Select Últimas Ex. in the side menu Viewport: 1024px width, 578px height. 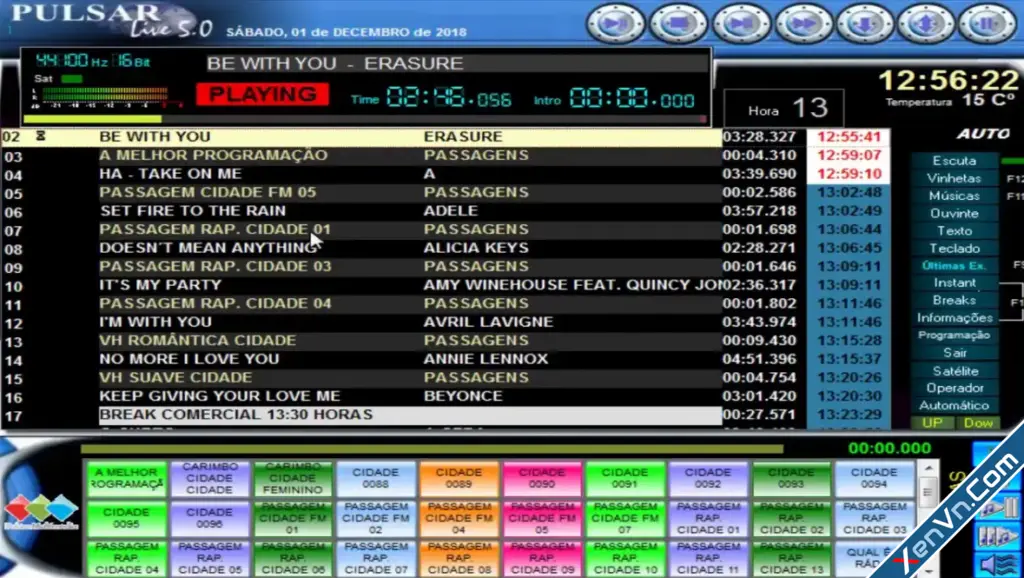pyautogui.click(x=954, y=266)
